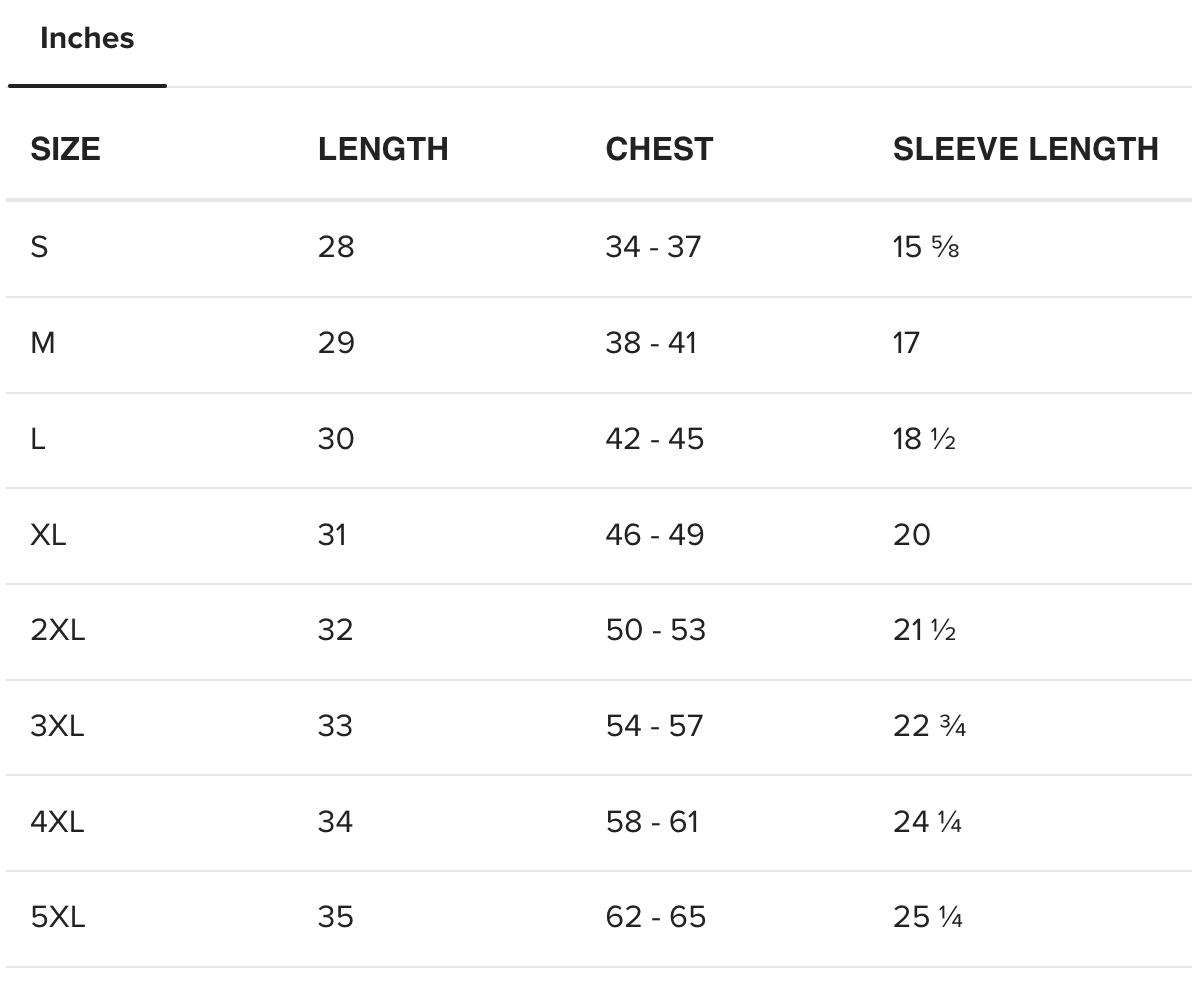Select the 5XL size row label
The image size is (1192, 984).
(x=58, y=917)
